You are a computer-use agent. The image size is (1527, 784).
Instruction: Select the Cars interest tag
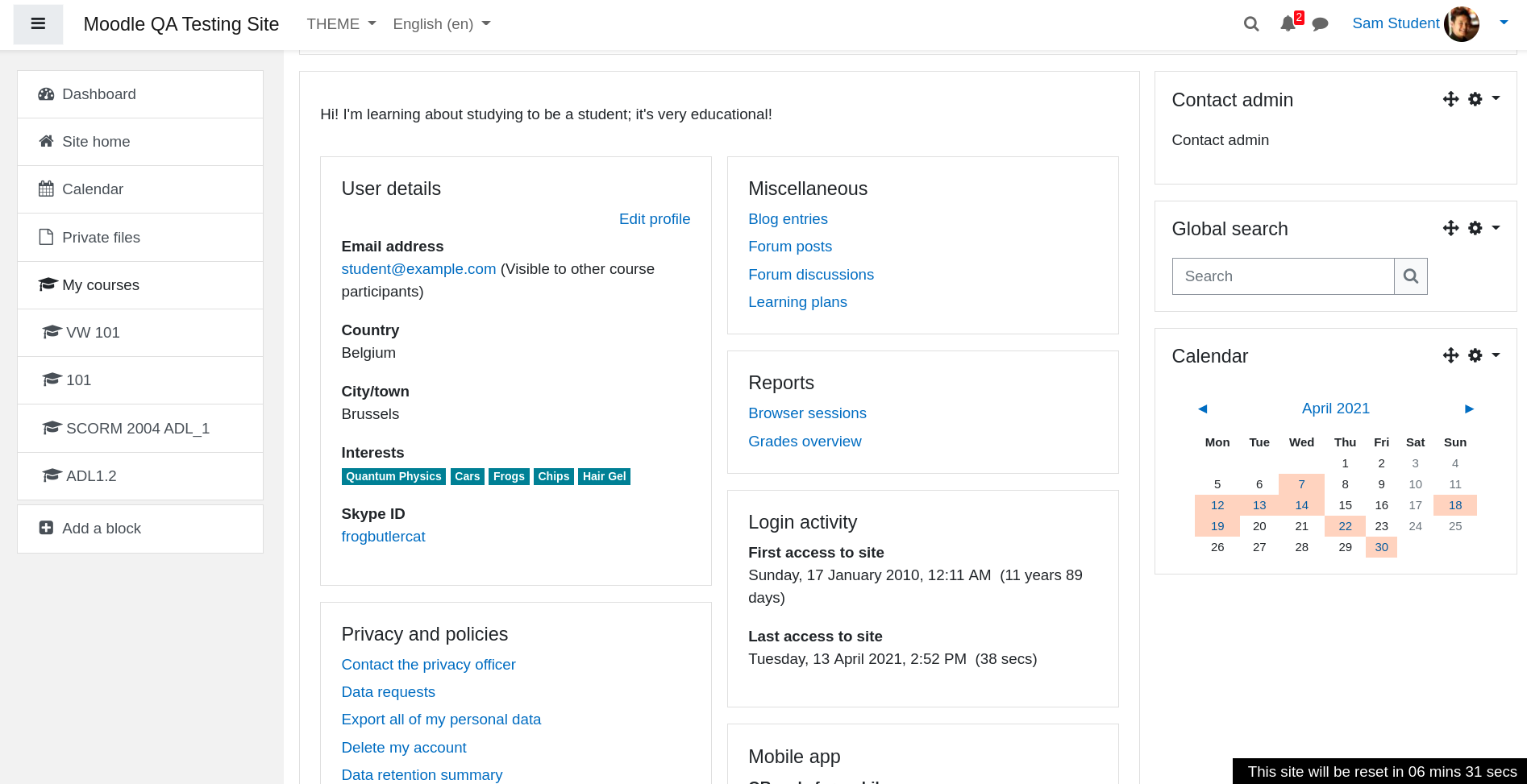click(467, 476)
